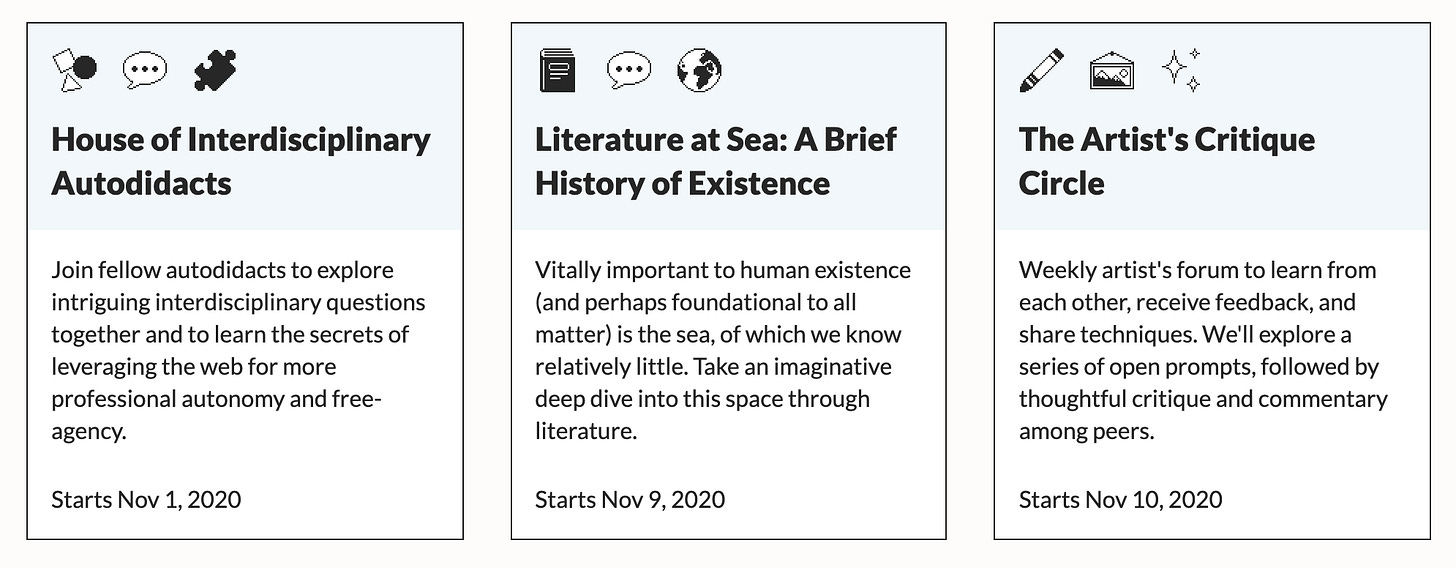The width and height of the screenshot is (1456, 568).
Task: Select the Literature at Sea description paragraph
Action: [x=723, y=350]
